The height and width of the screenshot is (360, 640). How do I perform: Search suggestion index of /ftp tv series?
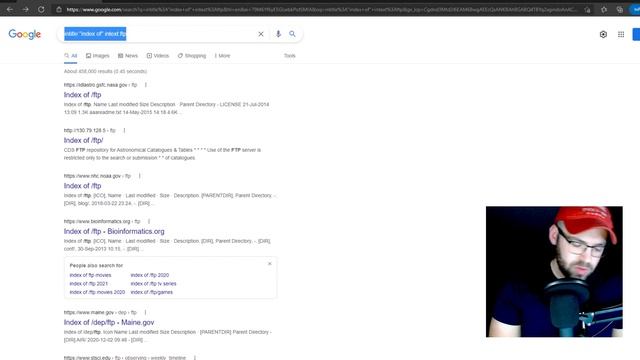153,284
